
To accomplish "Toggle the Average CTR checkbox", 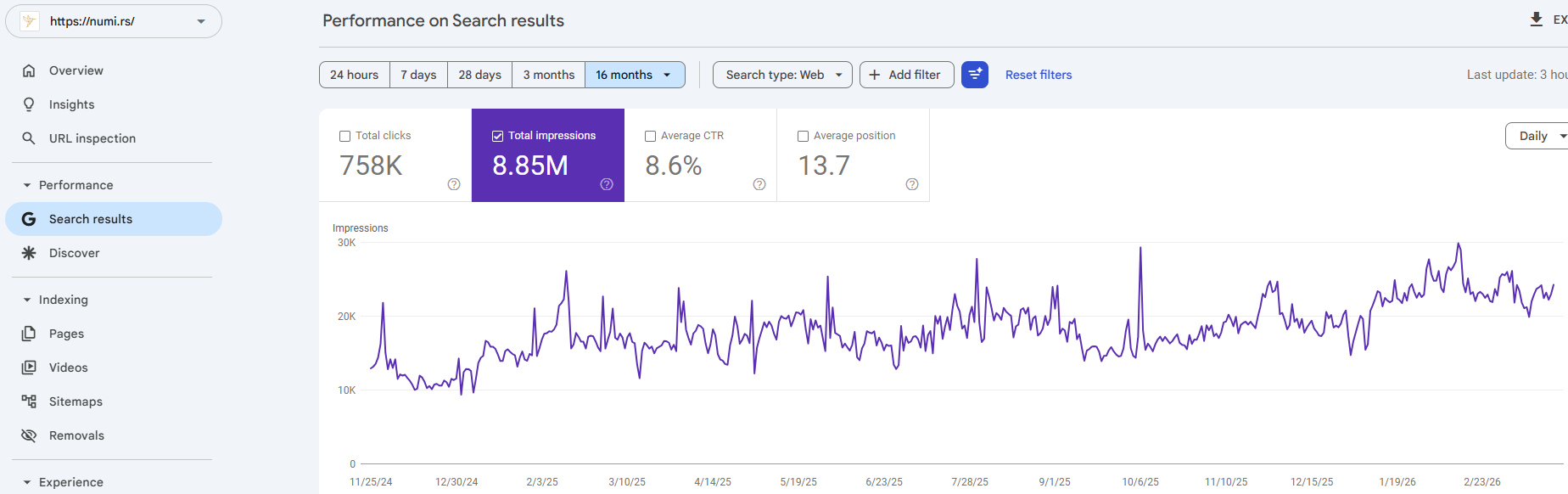I will click(x=651, y=136).
